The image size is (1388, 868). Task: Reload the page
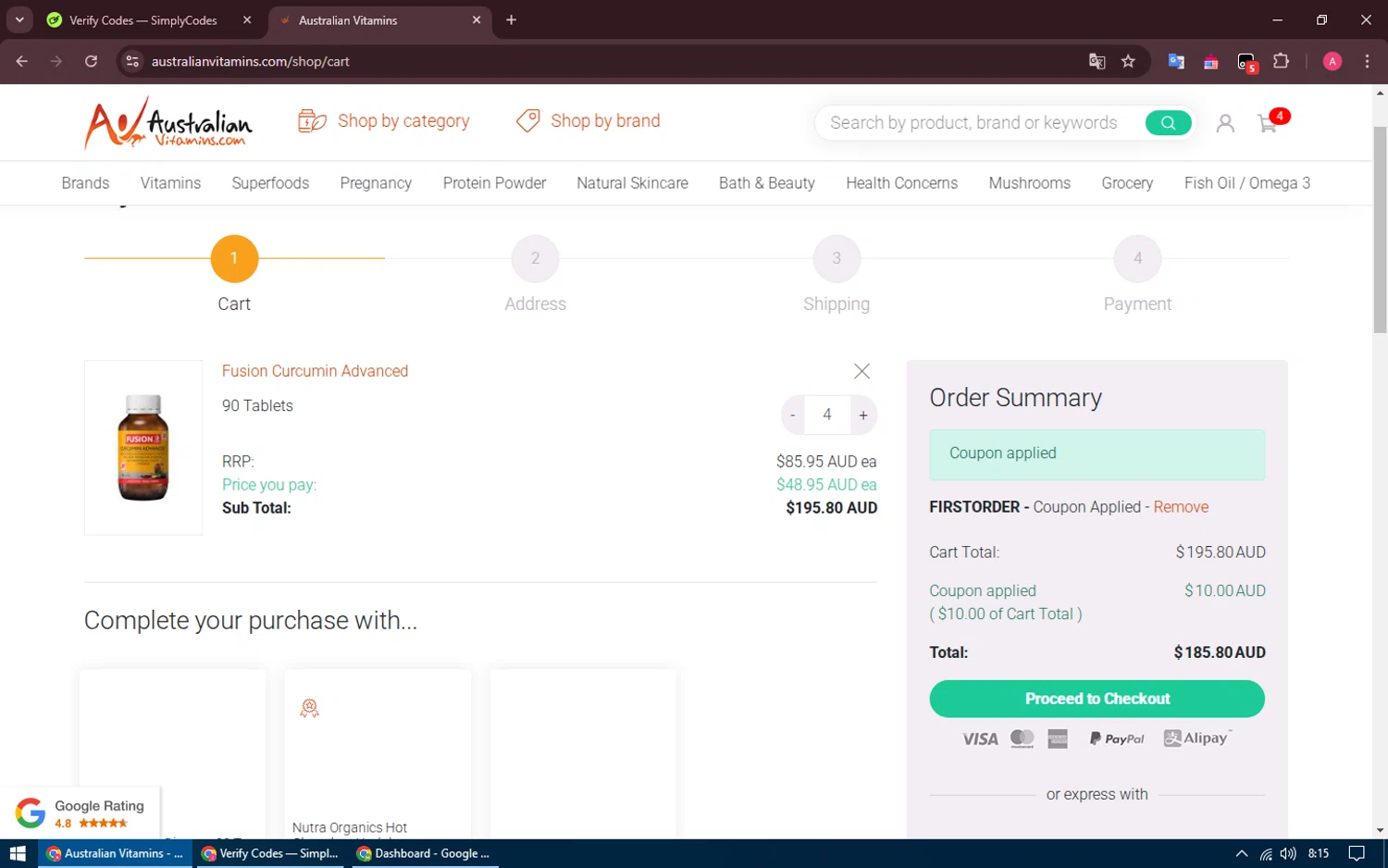(91, 61)
